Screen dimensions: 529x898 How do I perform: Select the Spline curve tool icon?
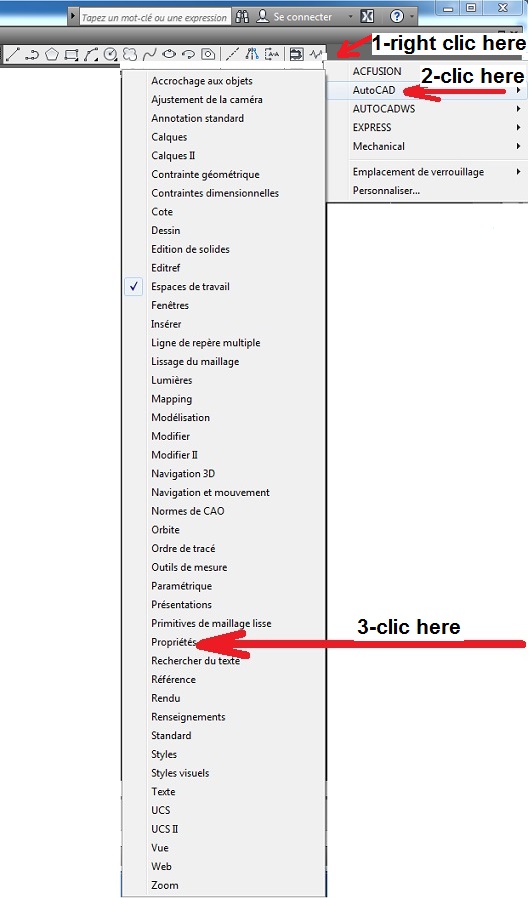pyautogui.click(x=149, y=54)
